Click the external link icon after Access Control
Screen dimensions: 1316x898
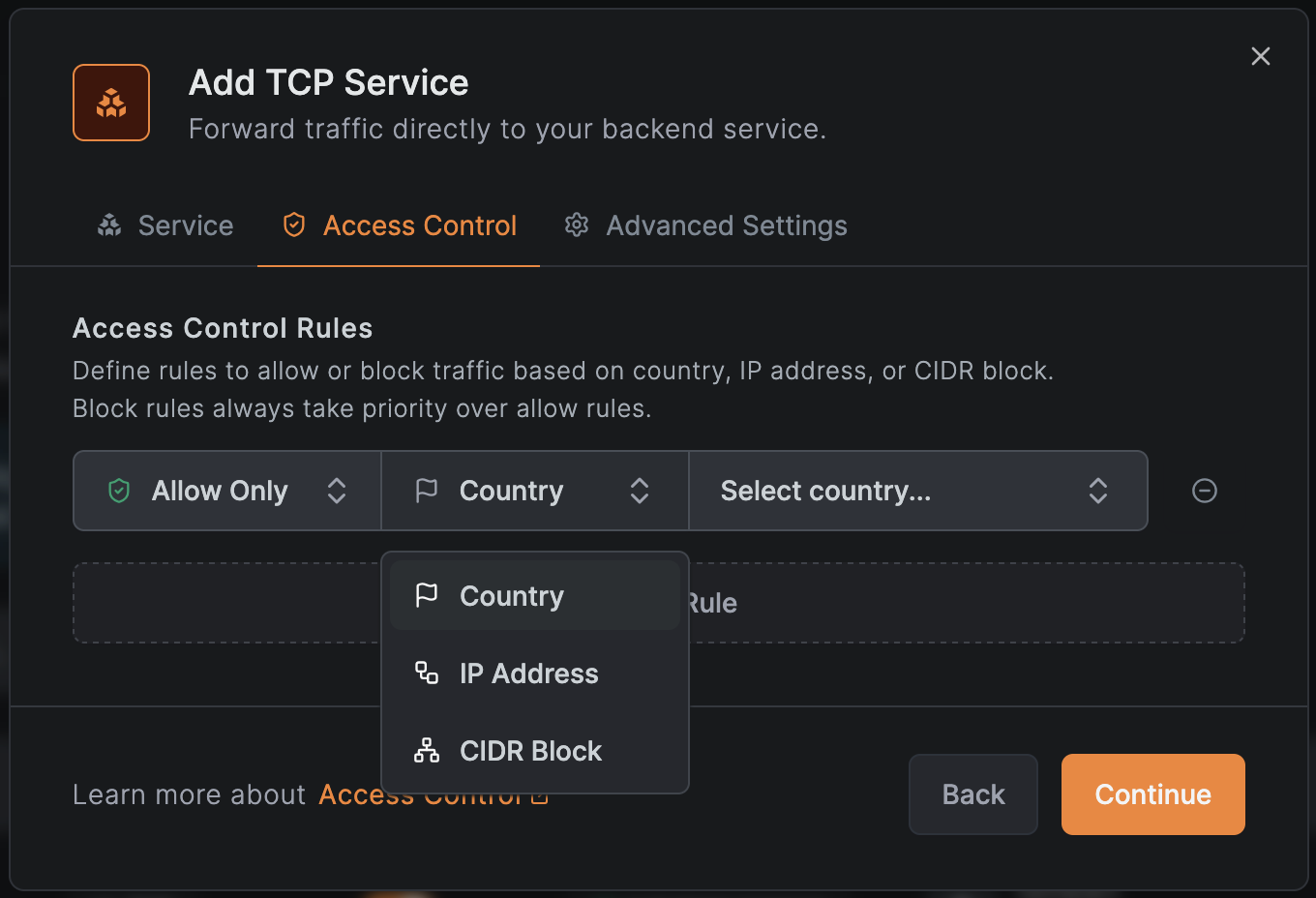tap(540, 796)
